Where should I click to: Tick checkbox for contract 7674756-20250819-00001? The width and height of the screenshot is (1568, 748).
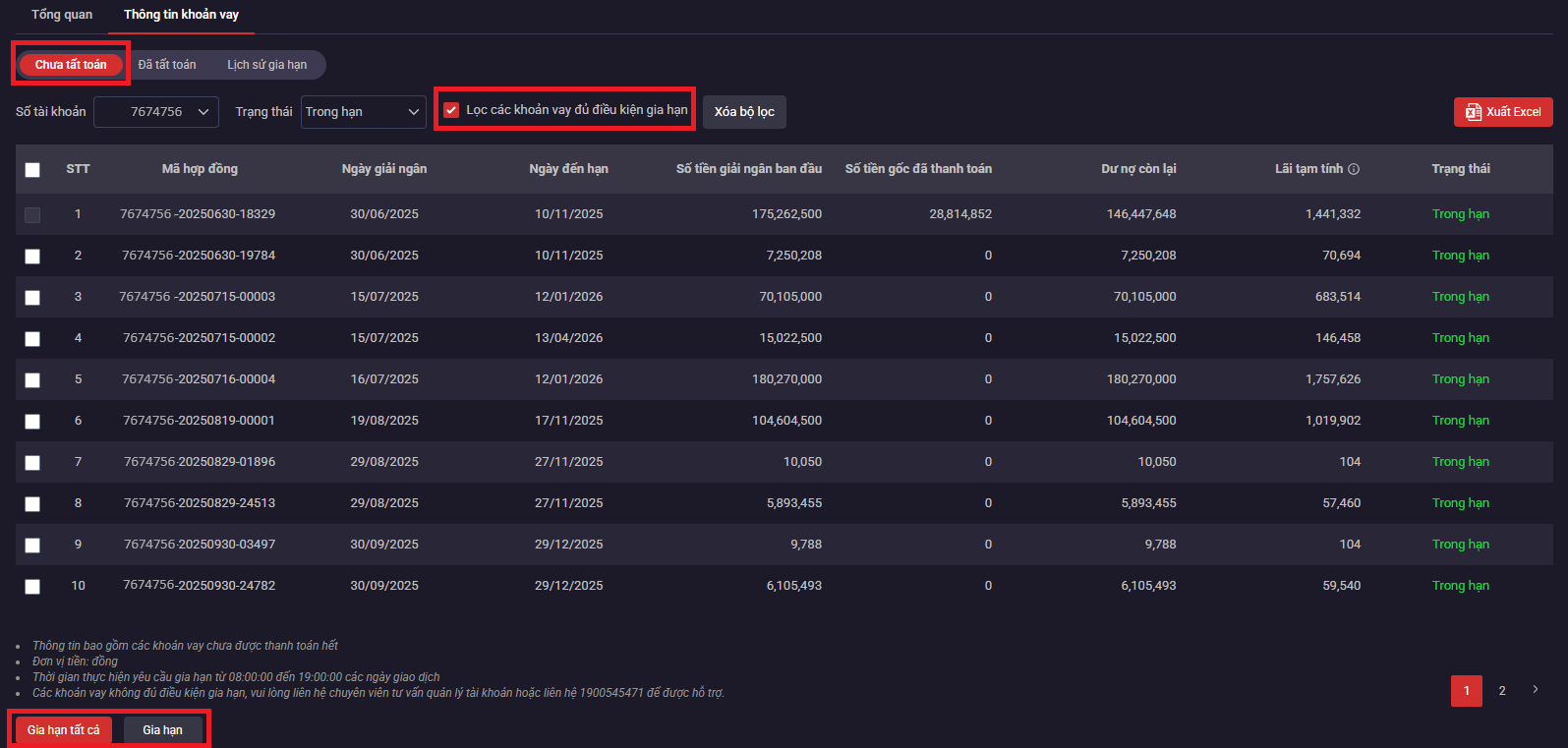[x=32, y=422]
